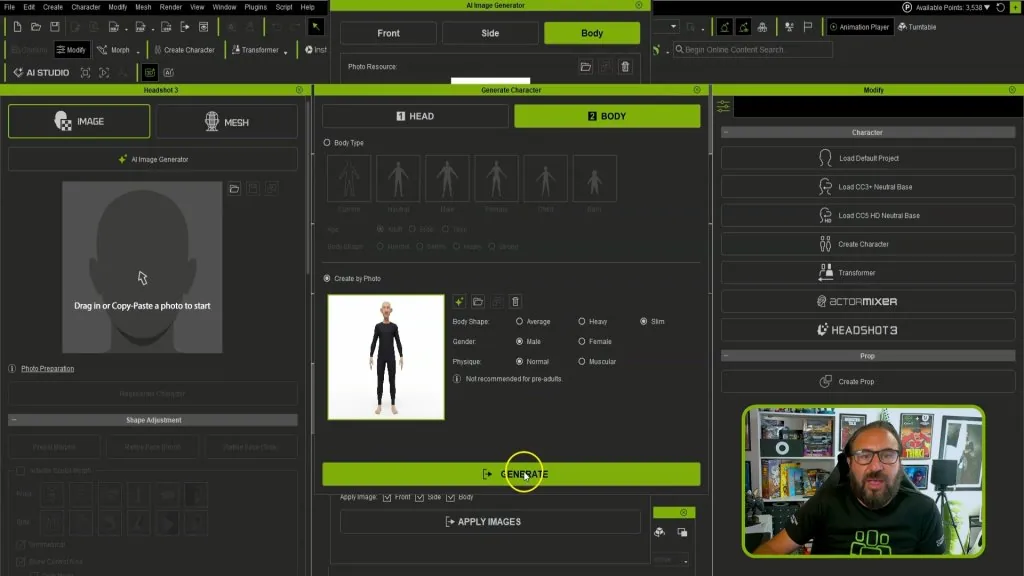Click the Headshot 3 button in Modify
Screen dimensions: 1024x576
867,330
